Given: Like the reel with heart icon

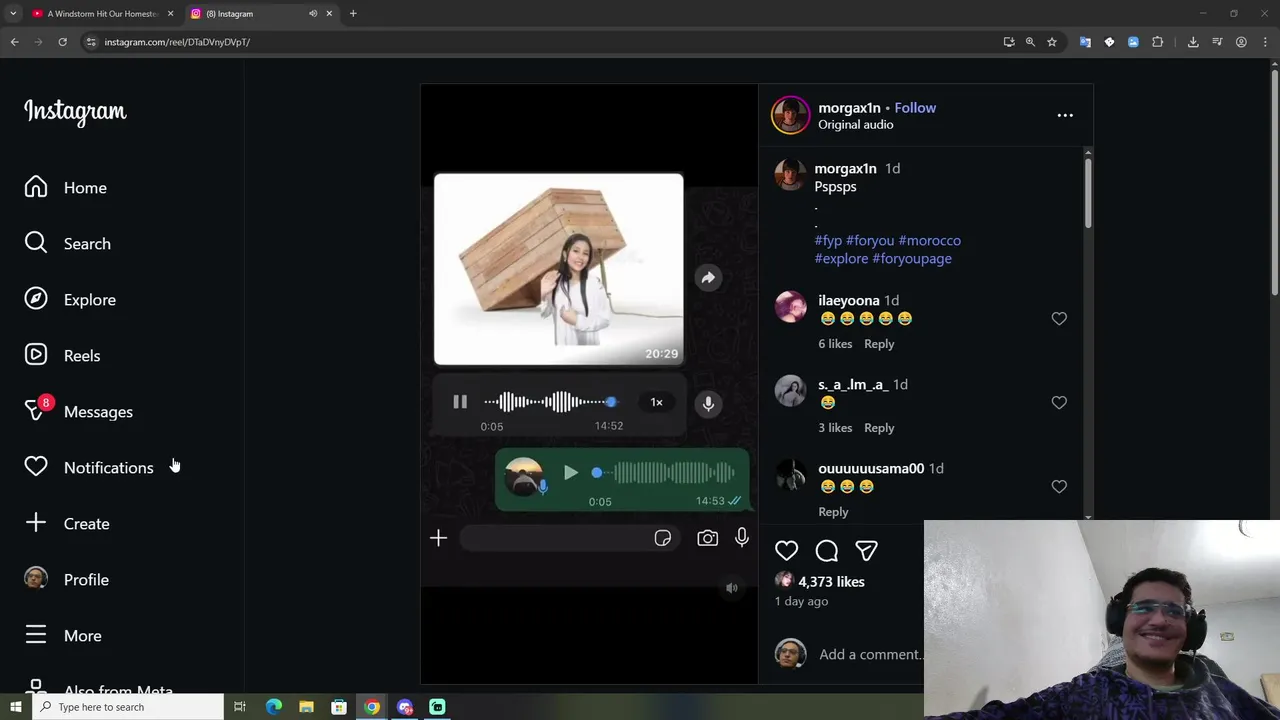Looking at the screenshot, I should [x=786, y=551].
